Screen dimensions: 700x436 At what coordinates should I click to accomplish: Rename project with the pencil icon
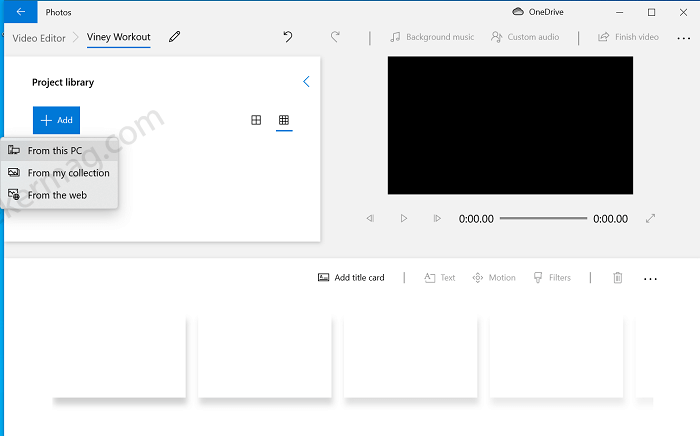pos(175,37)
